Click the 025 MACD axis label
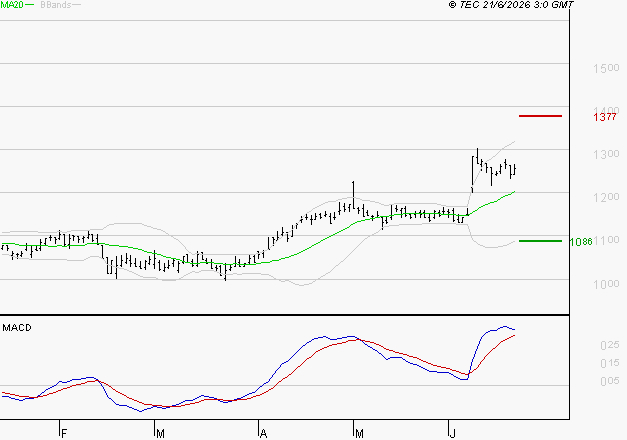 [x=609, y=345]
